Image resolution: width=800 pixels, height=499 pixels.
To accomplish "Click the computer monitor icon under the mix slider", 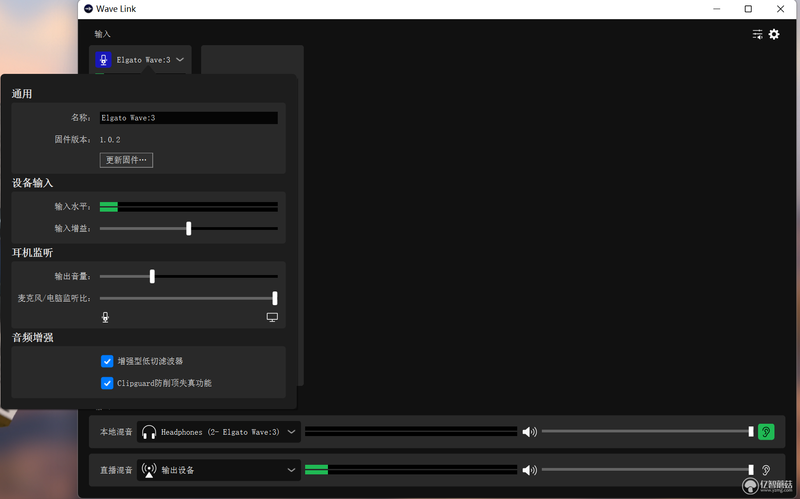I will pyautogui.click(x=272, y=317).
